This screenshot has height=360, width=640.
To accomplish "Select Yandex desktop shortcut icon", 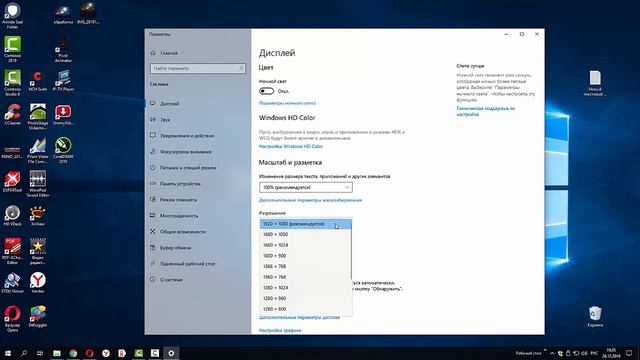I will pos(38,283).
